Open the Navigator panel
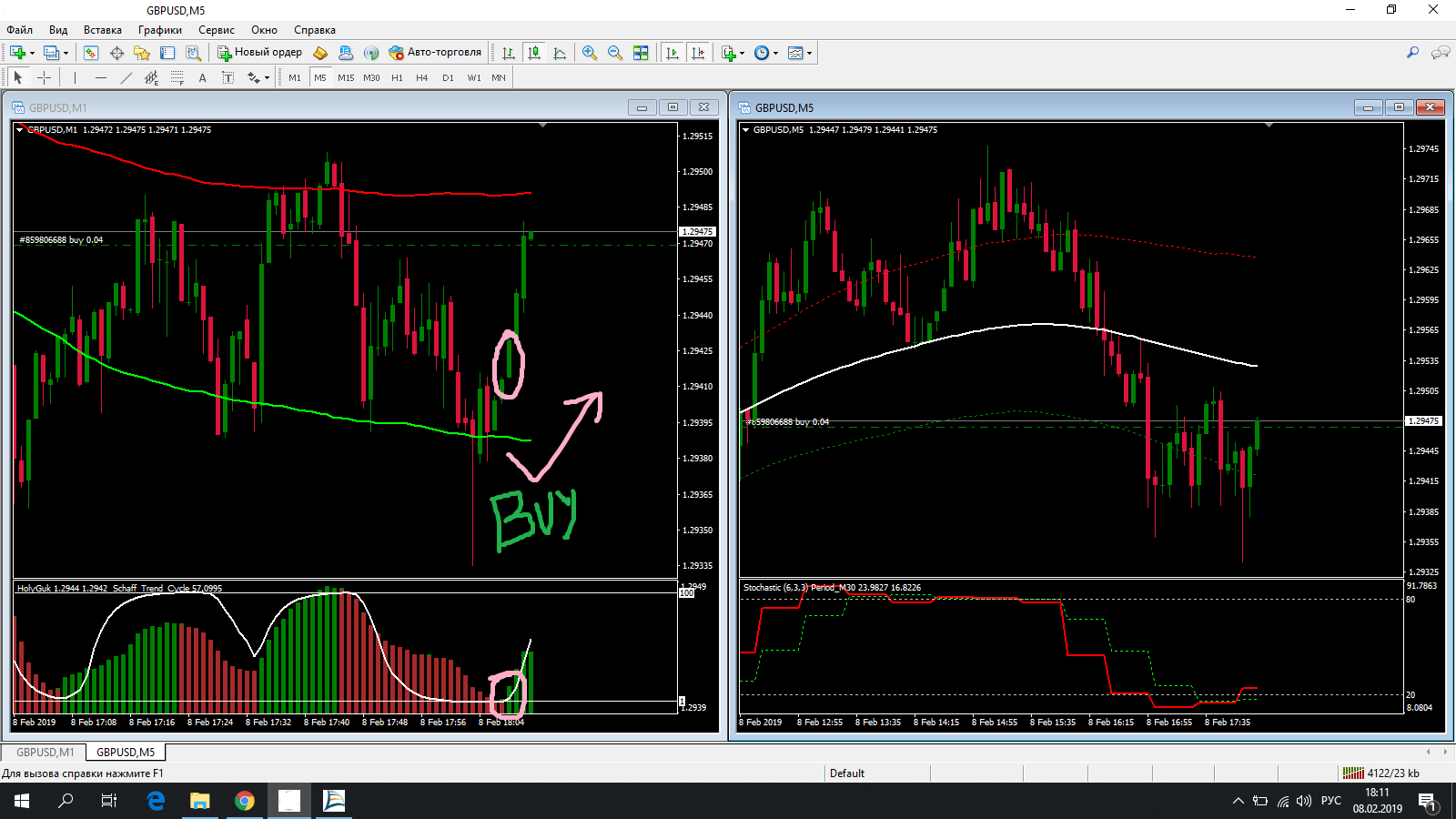The width and height of the screenshot is (1456, 819). [x=142, y=53]
